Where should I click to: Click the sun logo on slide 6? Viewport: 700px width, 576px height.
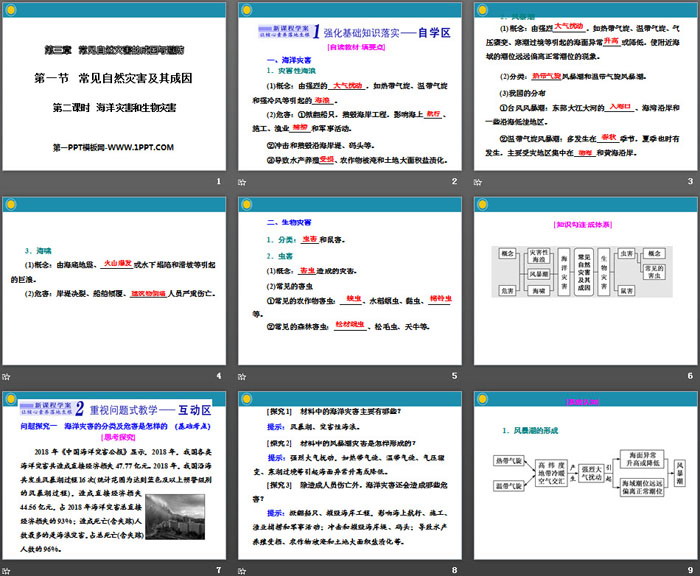[485, 204]
